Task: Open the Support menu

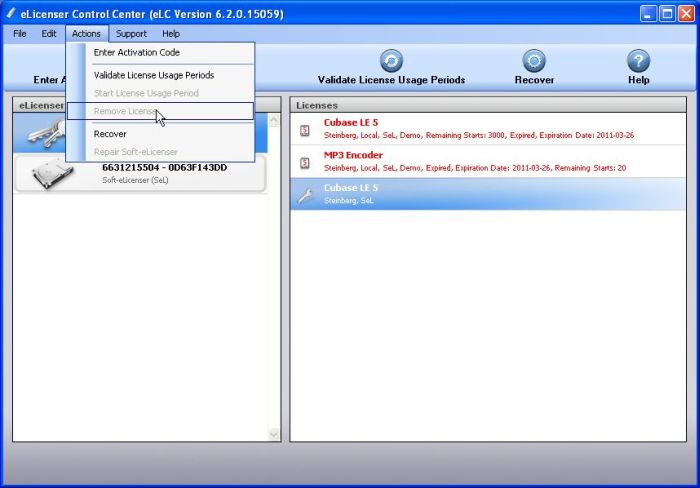Action: (131, 34)
